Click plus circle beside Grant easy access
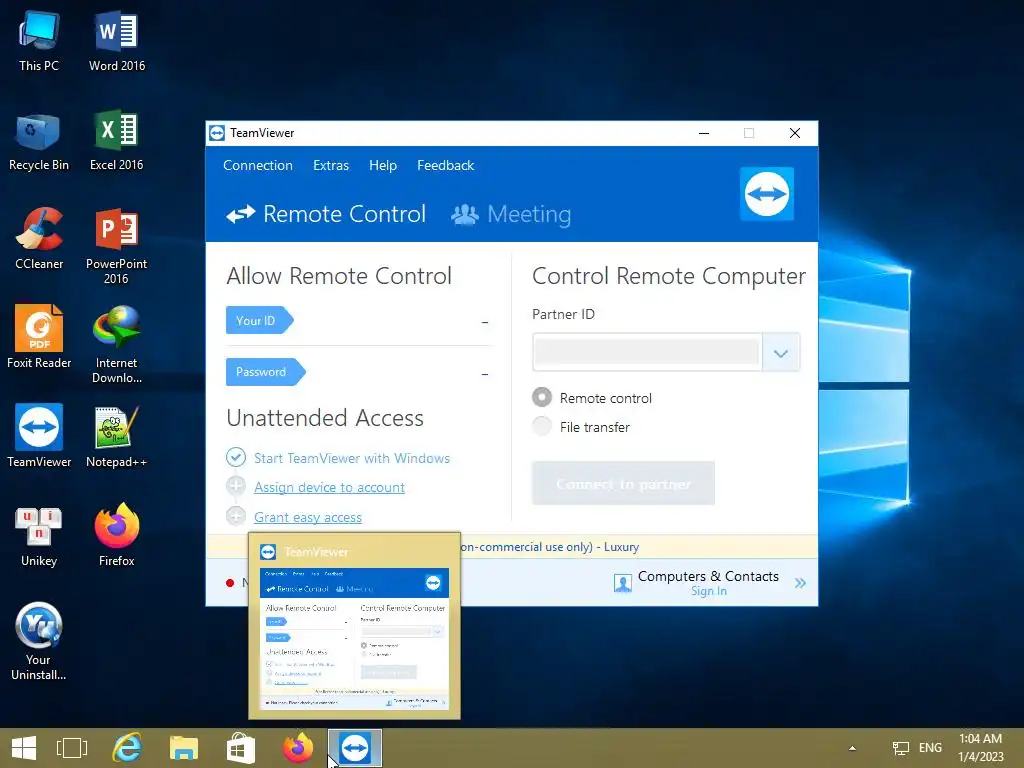Screen dimensions: 1024x768 (236, 516)
